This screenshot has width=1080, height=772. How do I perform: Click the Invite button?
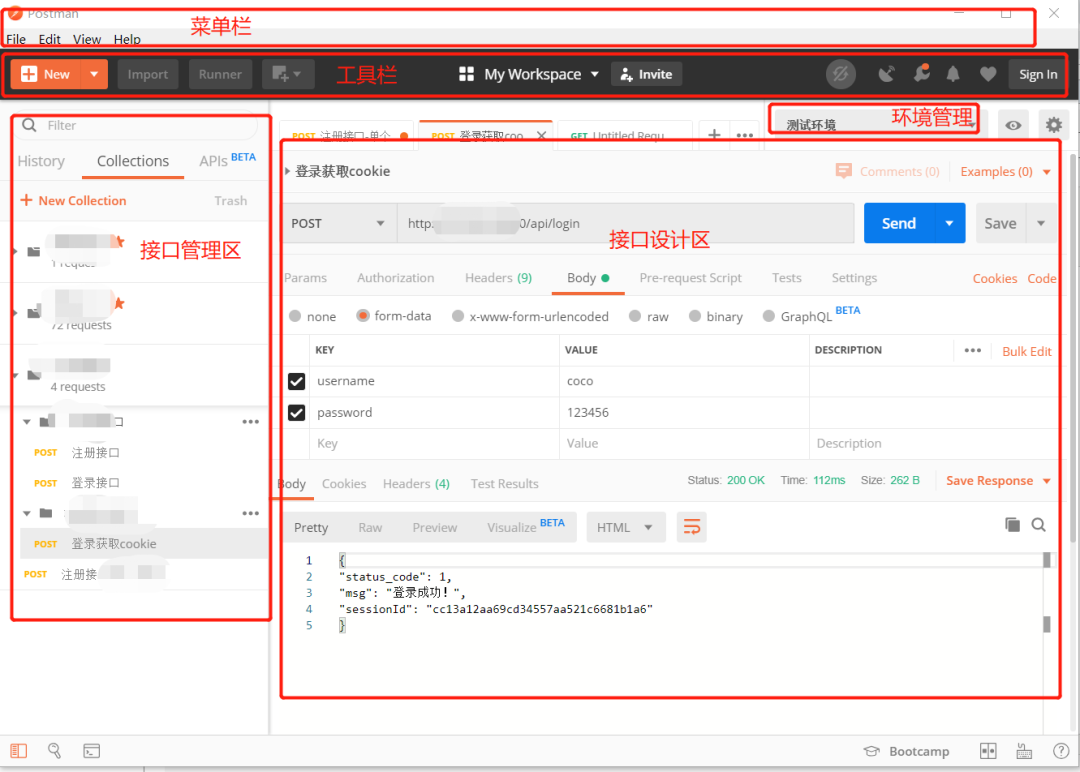pos(646,74)
